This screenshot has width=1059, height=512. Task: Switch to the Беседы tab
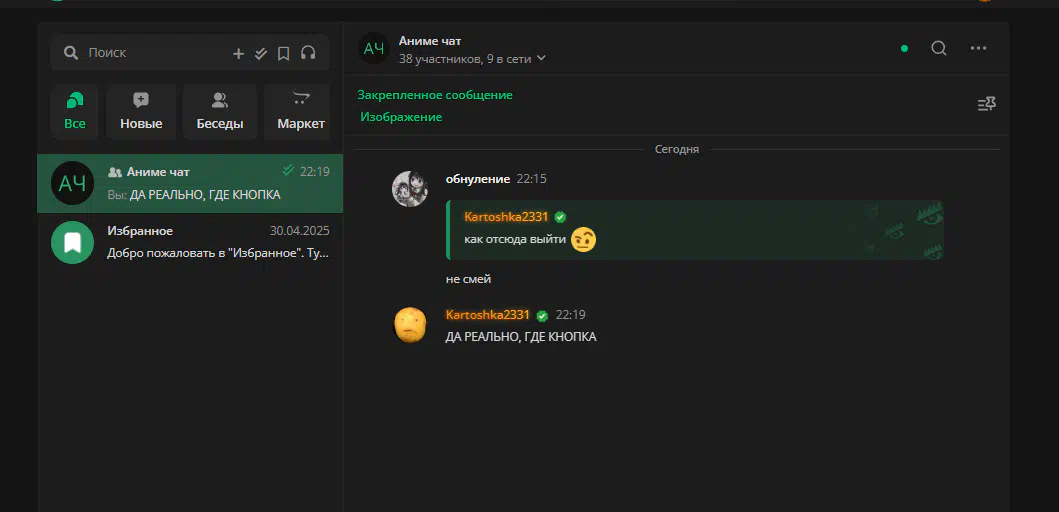[x=220, y=111]
